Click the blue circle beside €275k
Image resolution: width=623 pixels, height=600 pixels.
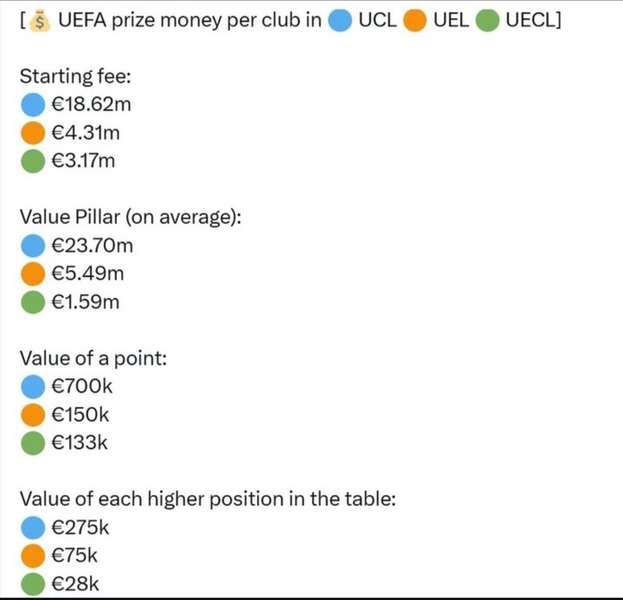[33, 528]
